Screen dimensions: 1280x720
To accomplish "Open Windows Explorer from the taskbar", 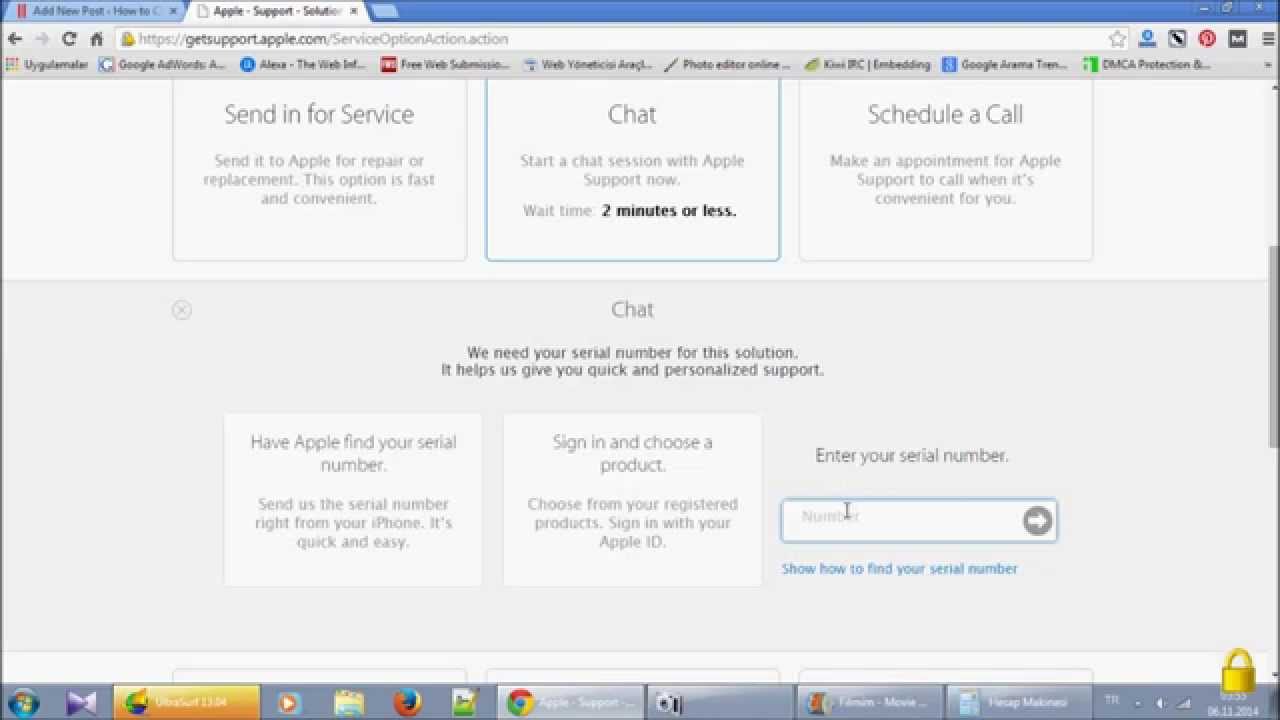I will pos(349,703).
